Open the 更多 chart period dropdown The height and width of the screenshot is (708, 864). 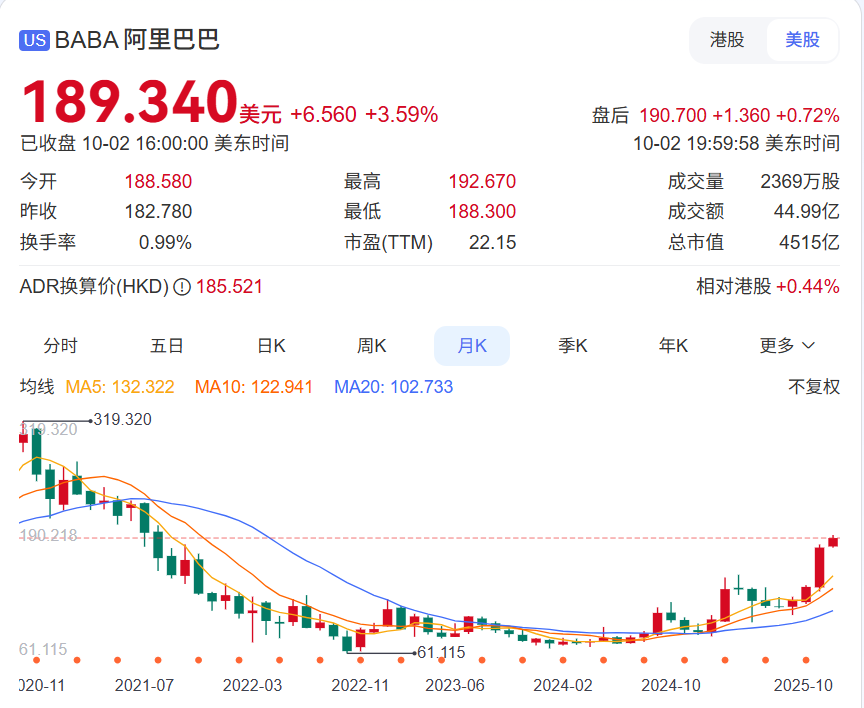787,346
